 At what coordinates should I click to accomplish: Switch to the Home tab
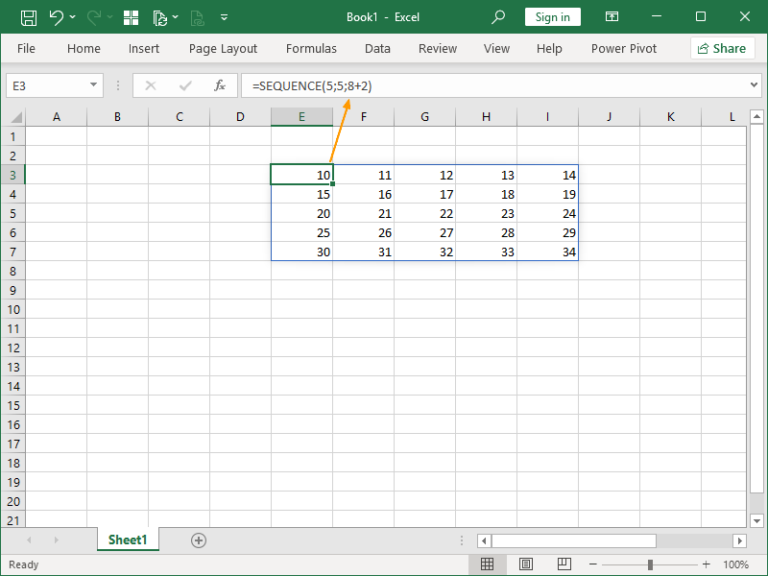(84, 48)
